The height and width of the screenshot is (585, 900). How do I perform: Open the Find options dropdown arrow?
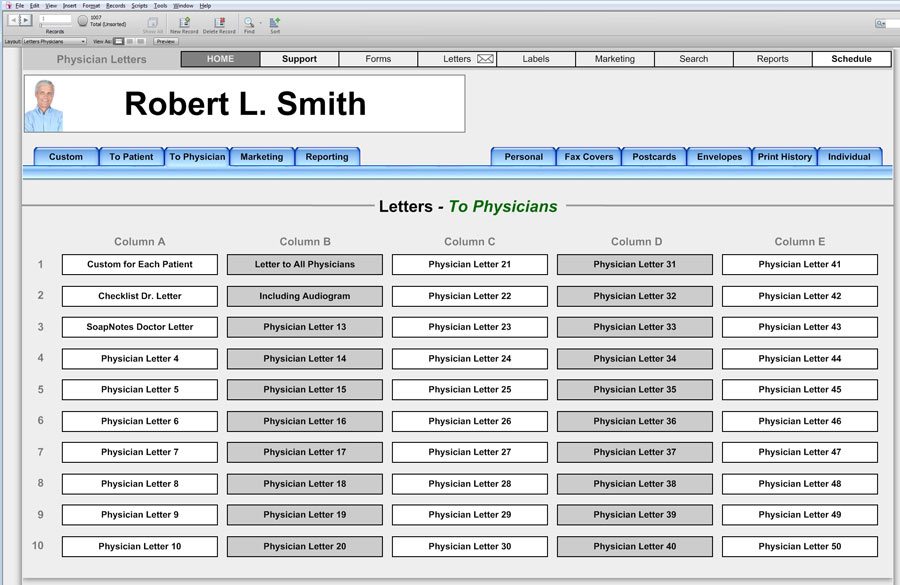coord(260,23)
